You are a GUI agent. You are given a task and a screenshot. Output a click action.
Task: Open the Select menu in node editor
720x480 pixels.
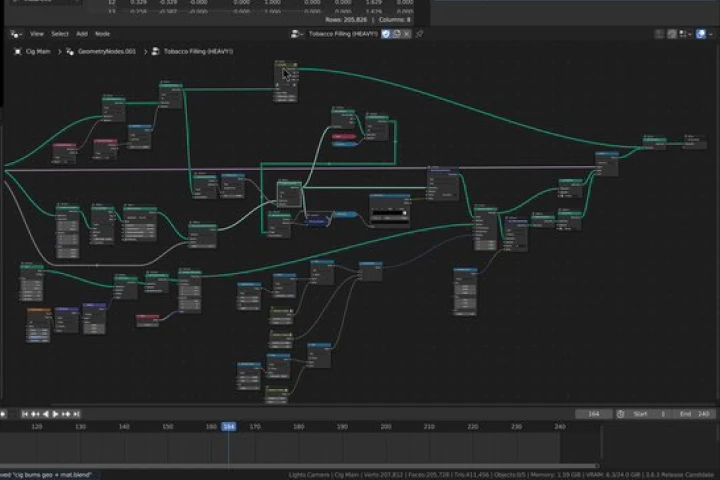pyautogui.click(x=60, y=34)
